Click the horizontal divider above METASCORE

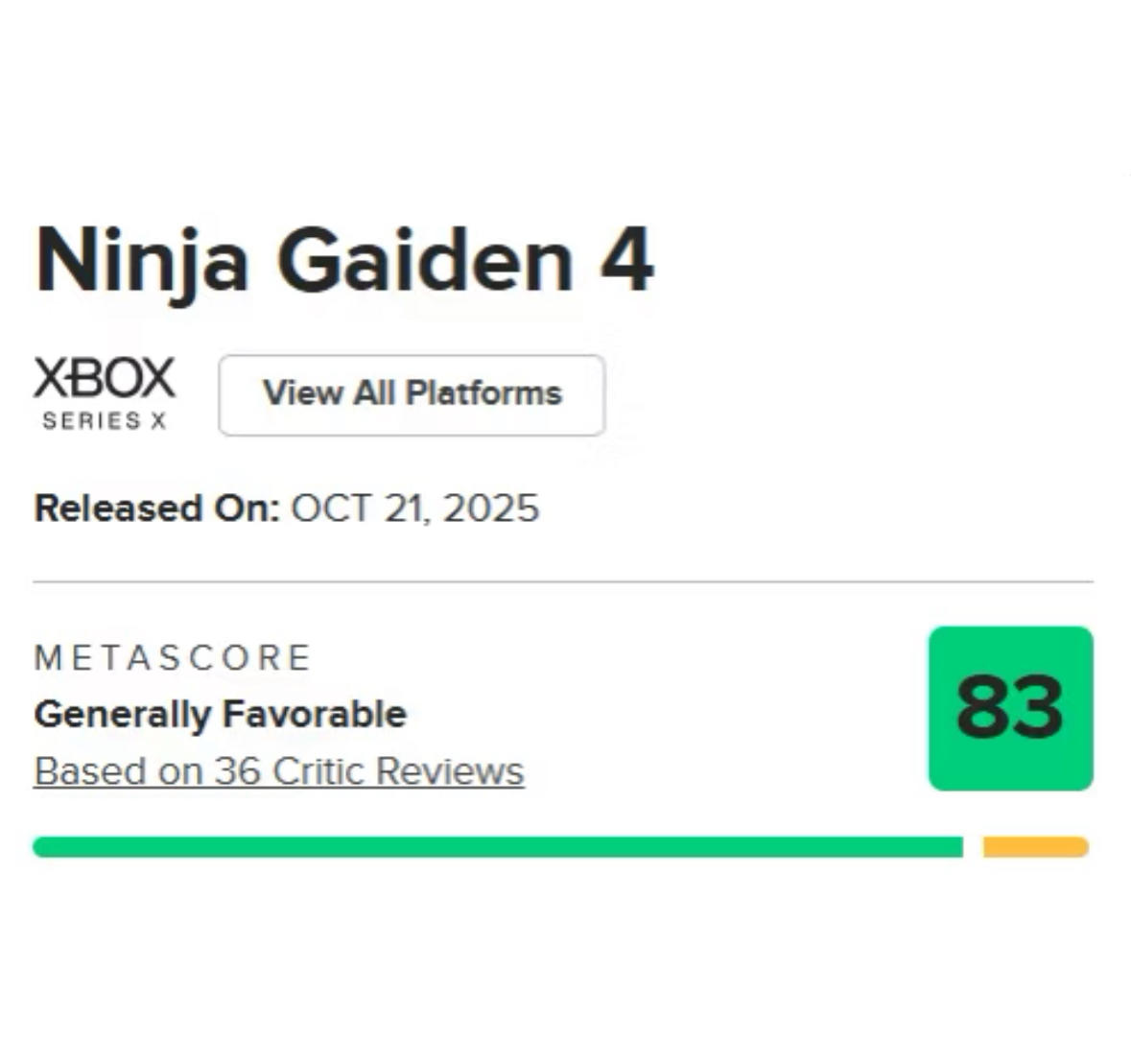point(563,581)
